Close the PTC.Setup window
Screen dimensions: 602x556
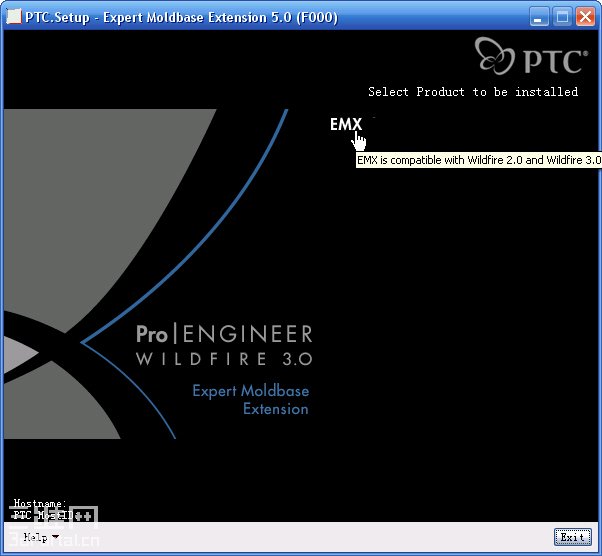click(585, 17)
